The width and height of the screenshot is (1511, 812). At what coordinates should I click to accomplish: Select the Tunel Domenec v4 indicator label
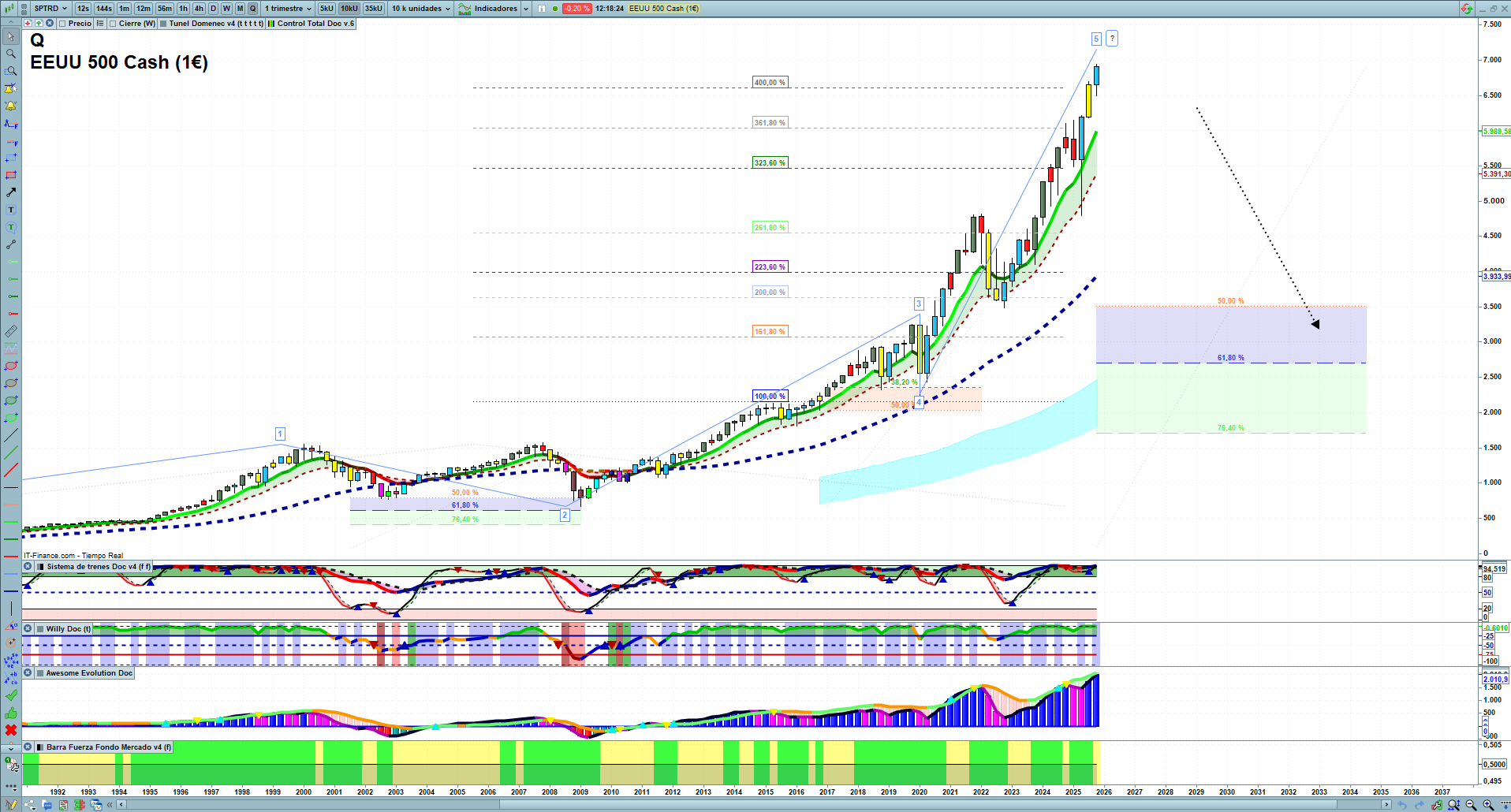216,24
